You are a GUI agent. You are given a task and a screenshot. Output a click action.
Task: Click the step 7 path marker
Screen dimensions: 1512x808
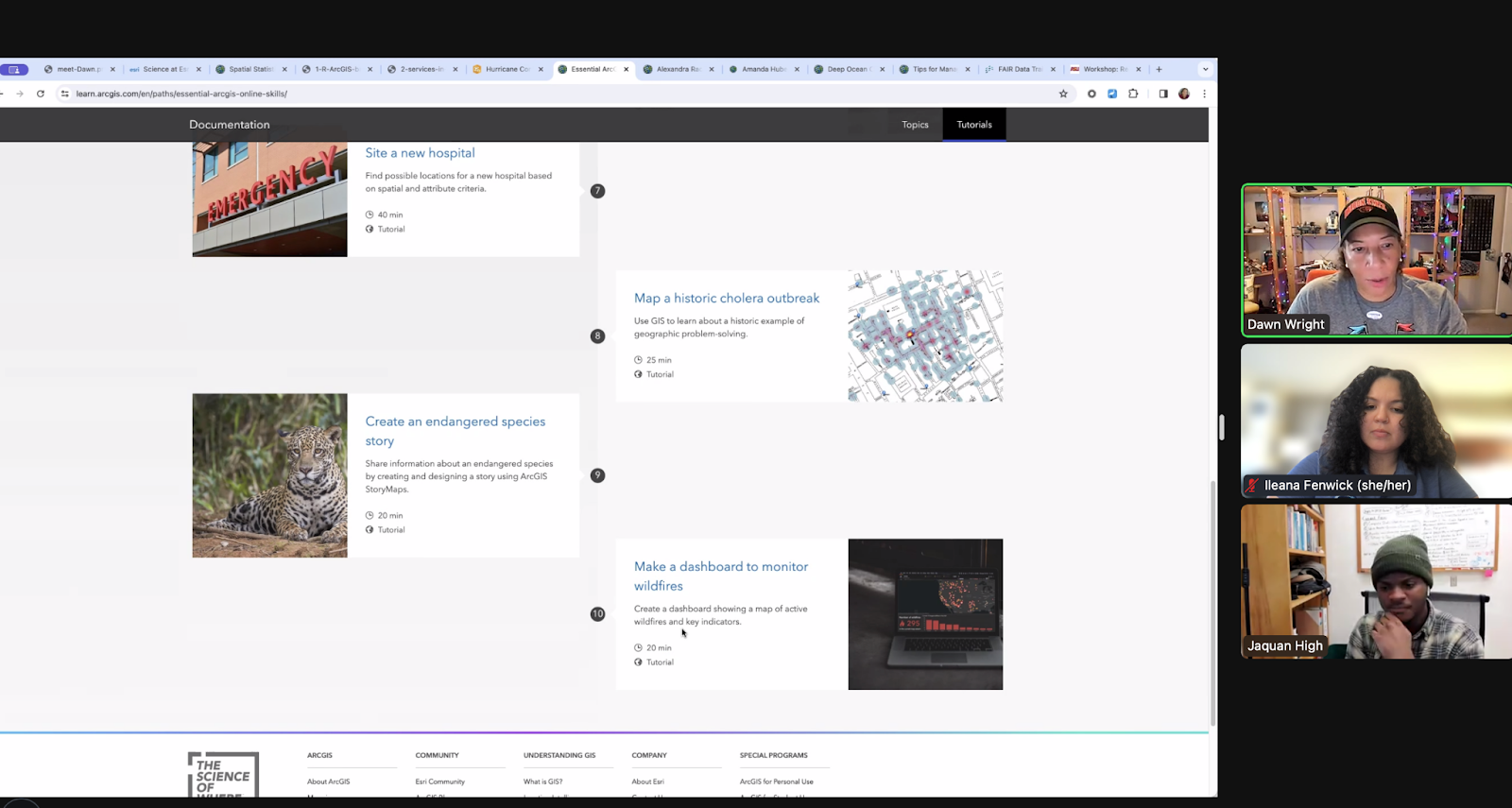tap(597, 191)
